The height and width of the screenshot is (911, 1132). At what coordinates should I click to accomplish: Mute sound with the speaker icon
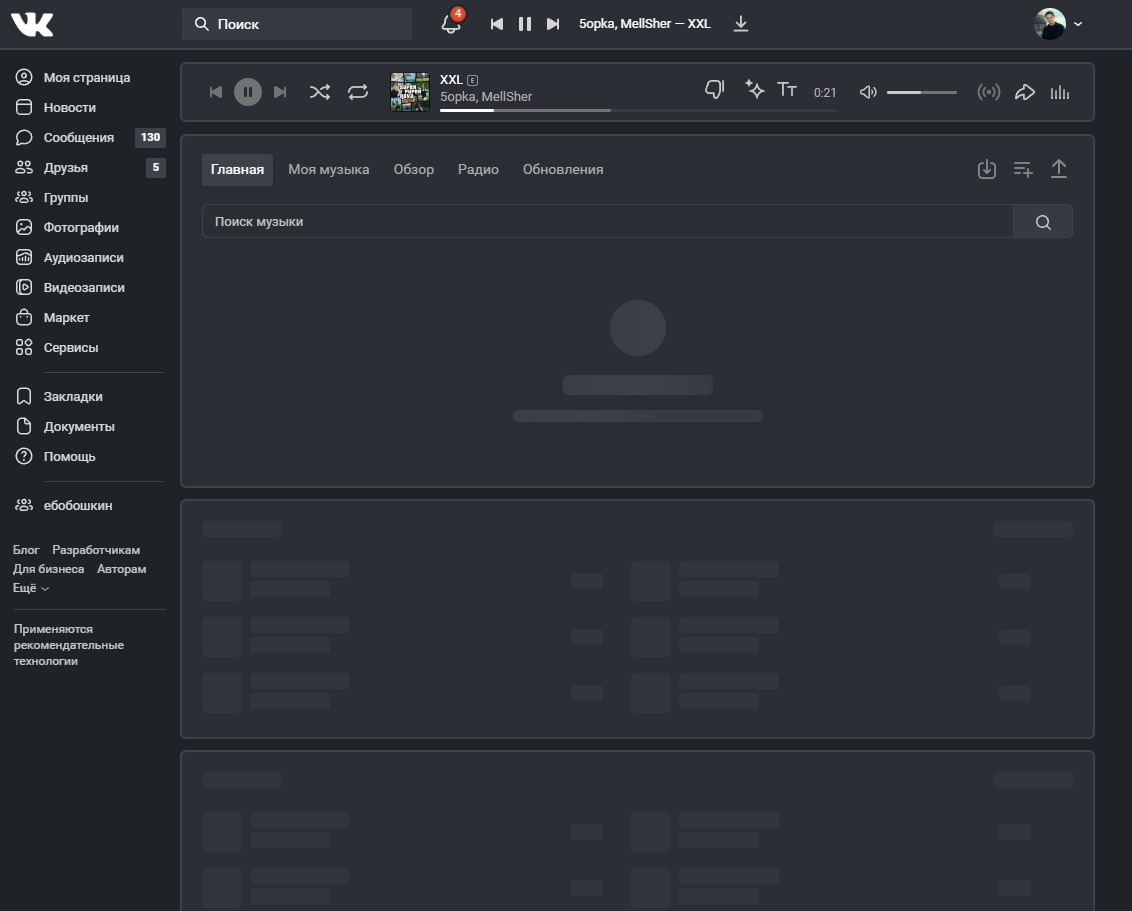point(868,92)
